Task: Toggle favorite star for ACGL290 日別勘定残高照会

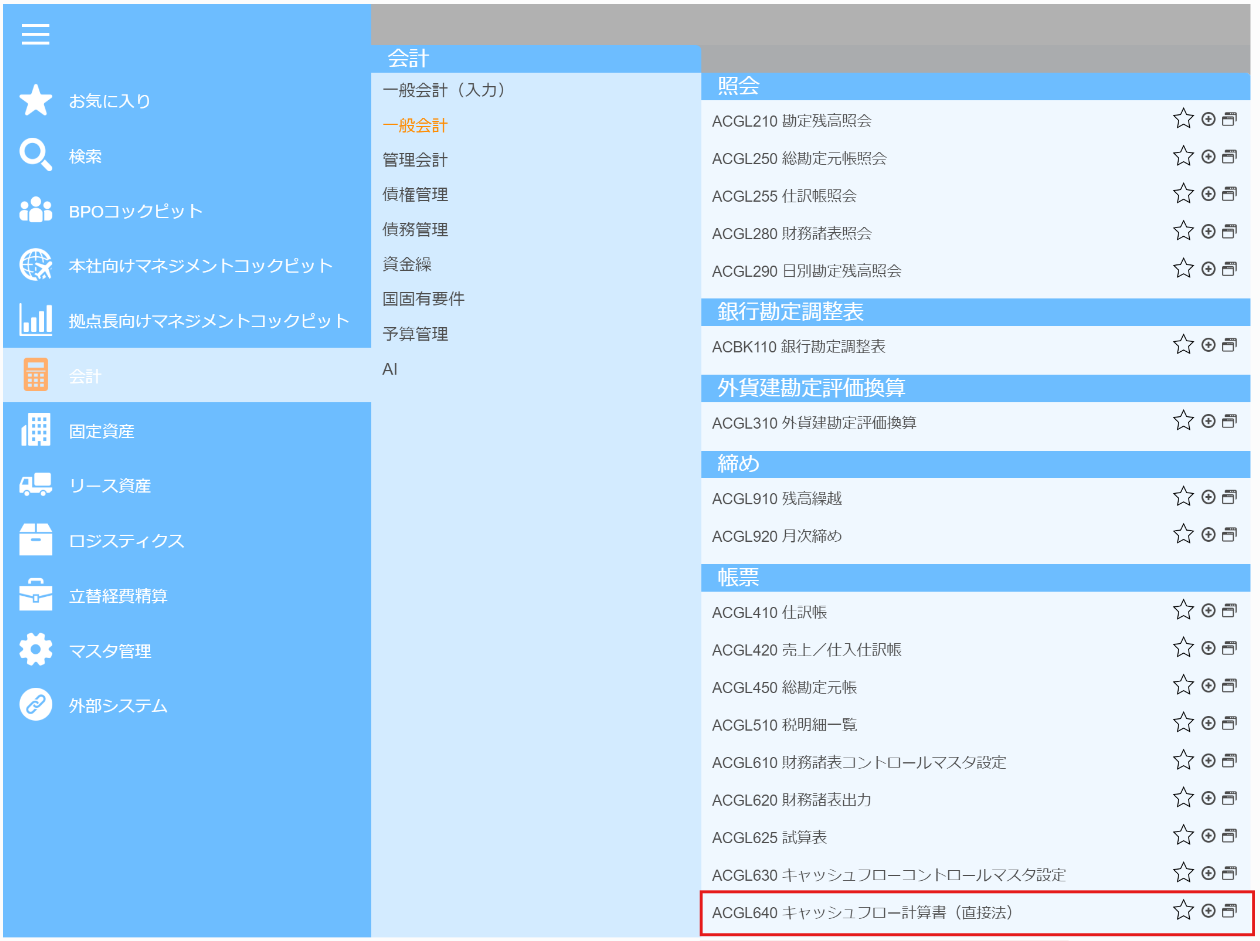Action: (1184, 269)
